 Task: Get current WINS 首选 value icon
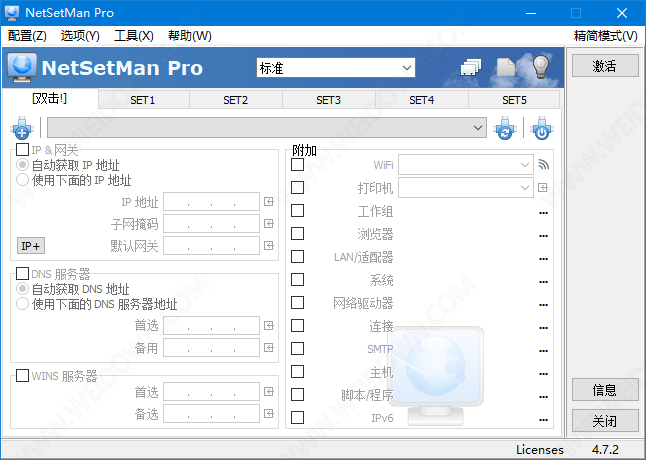[269, 392]
